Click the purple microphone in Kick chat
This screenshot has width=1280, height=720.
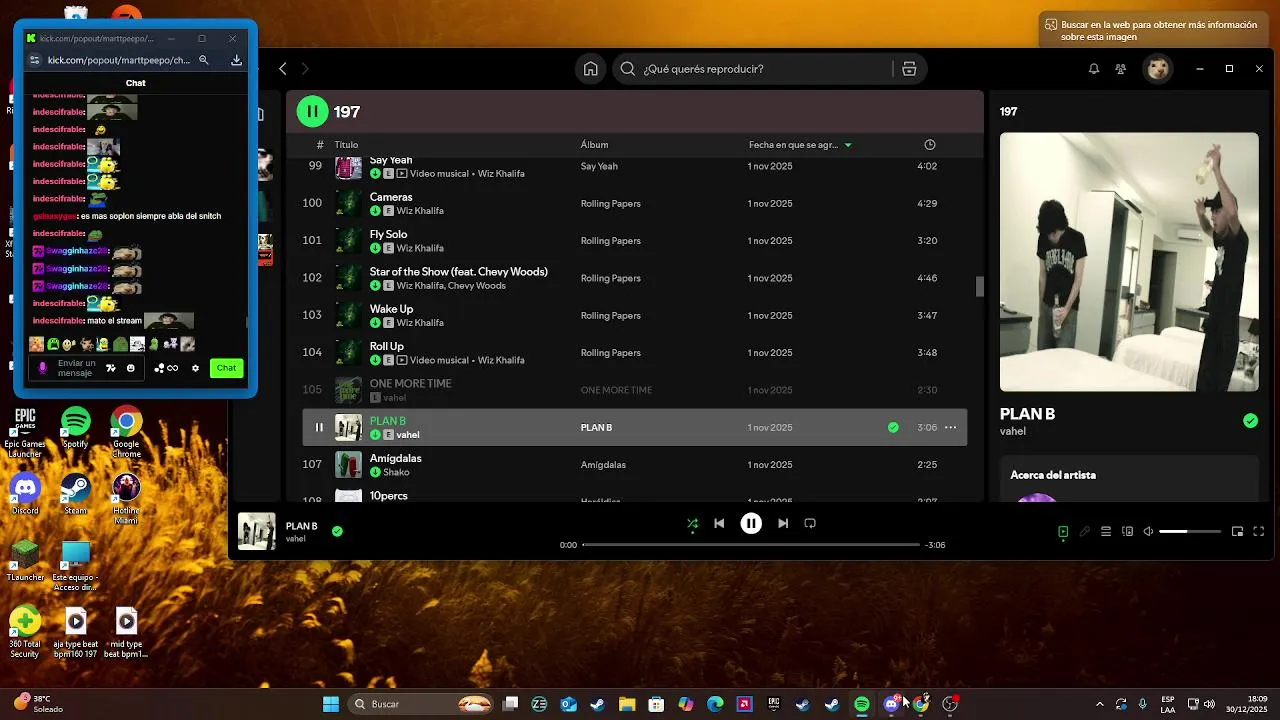[x=42, y=368]
